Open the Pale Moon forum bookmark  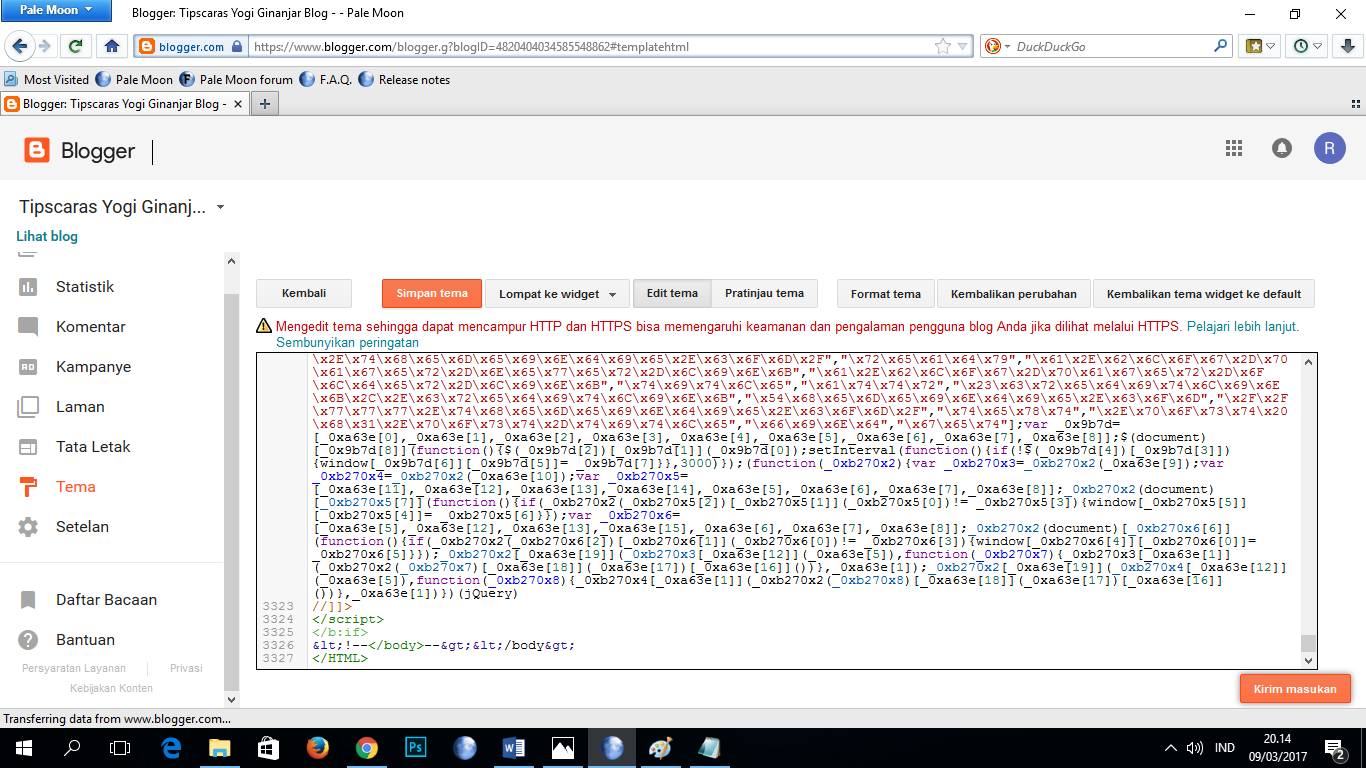pos(236,79)
